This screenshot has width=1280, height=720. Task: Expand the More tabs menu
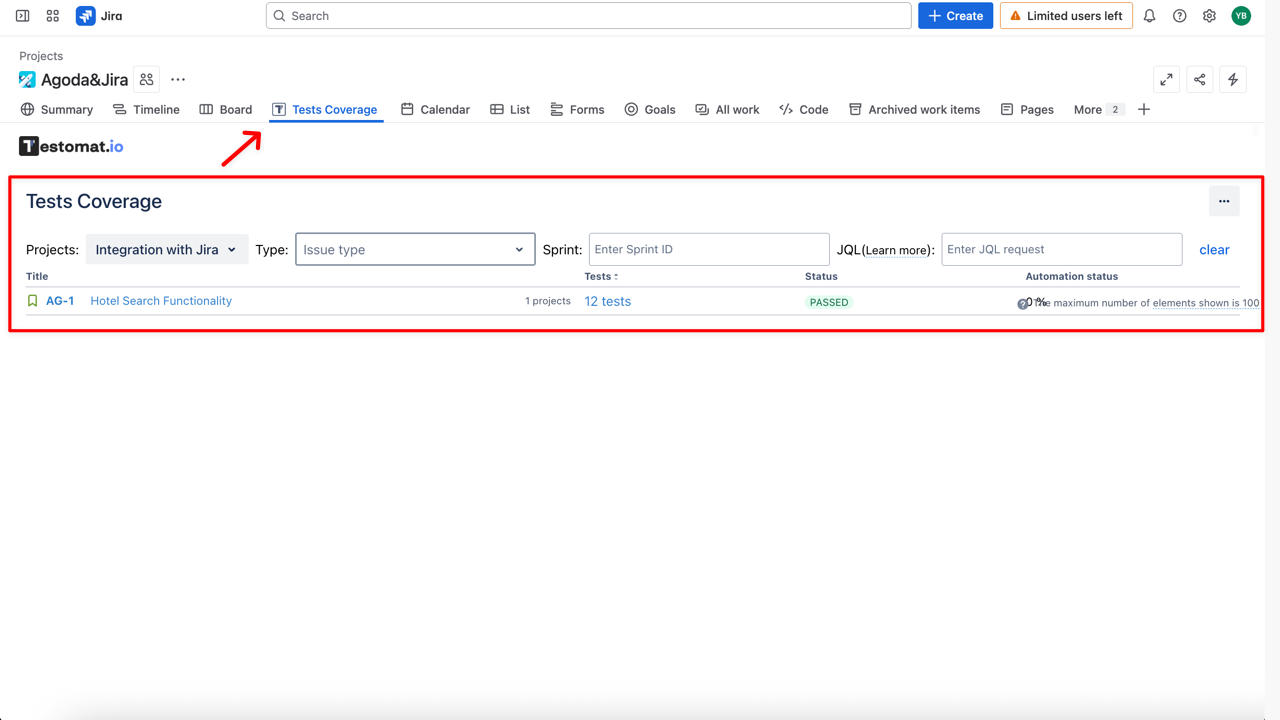pyautogui.click(x=1097, y=110)
